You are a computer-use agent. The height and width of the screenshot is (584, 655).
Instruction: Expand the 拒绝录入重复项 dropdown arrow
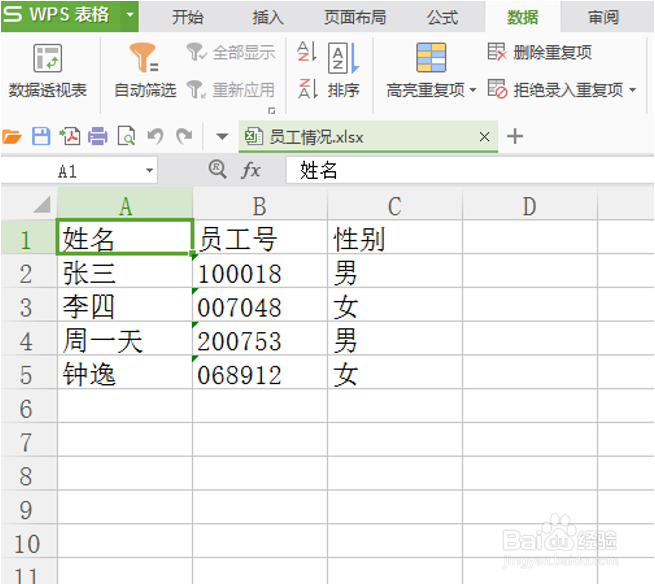point(632,90)
